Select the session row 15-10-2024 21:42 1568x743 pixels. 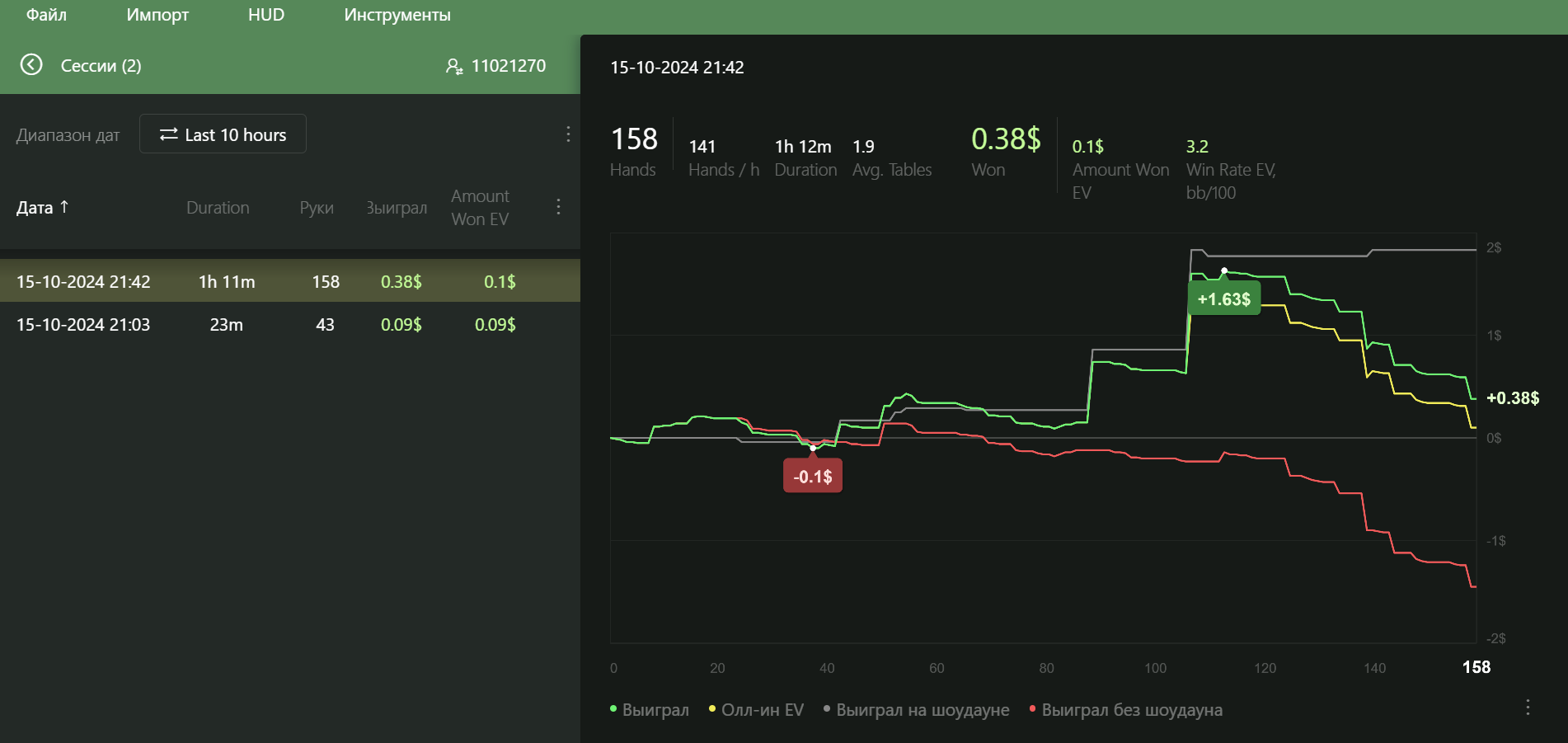(290, 281)
